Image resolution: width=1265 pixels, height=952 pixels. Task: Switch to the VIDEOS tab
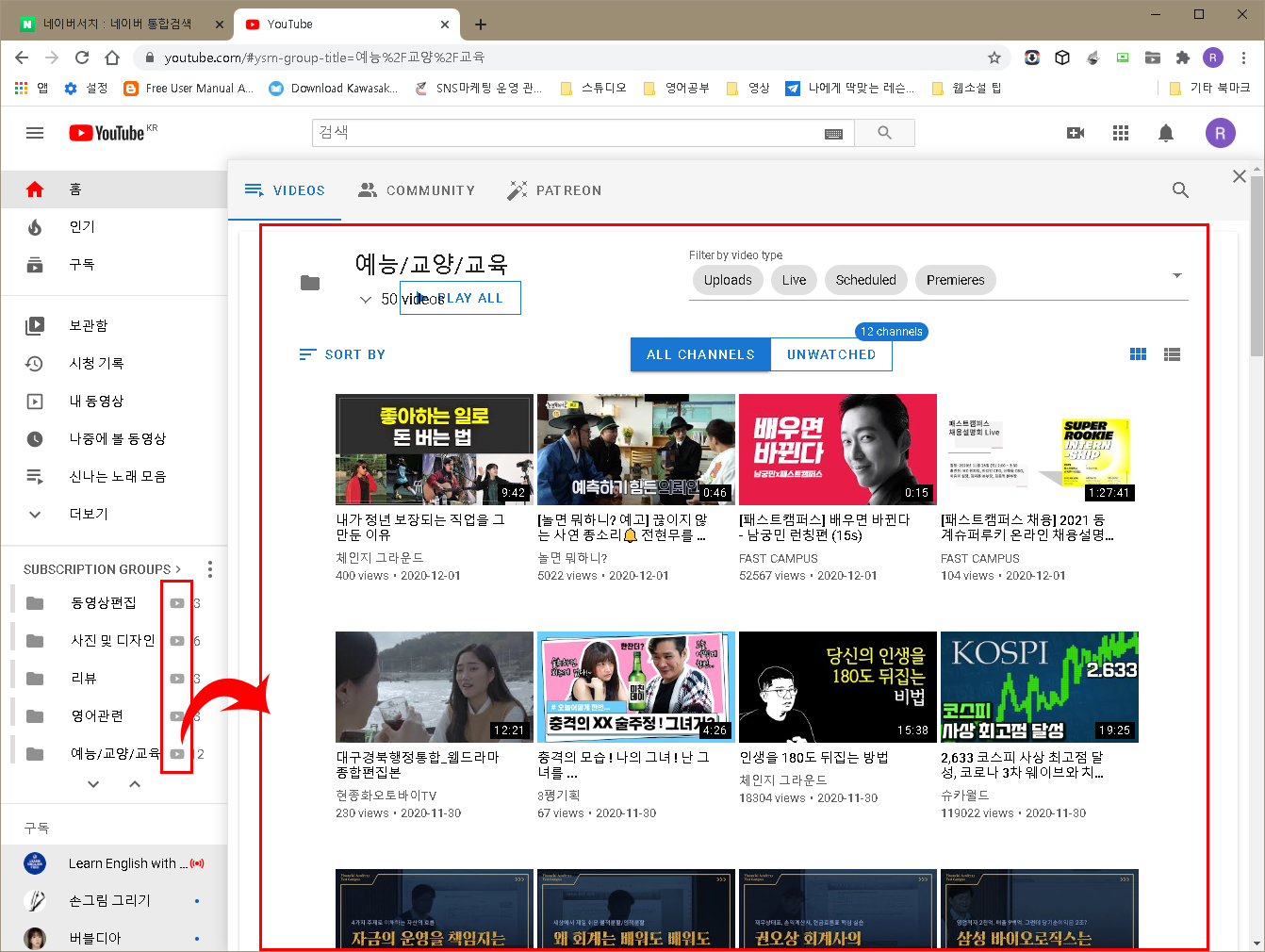click(285, 190)
